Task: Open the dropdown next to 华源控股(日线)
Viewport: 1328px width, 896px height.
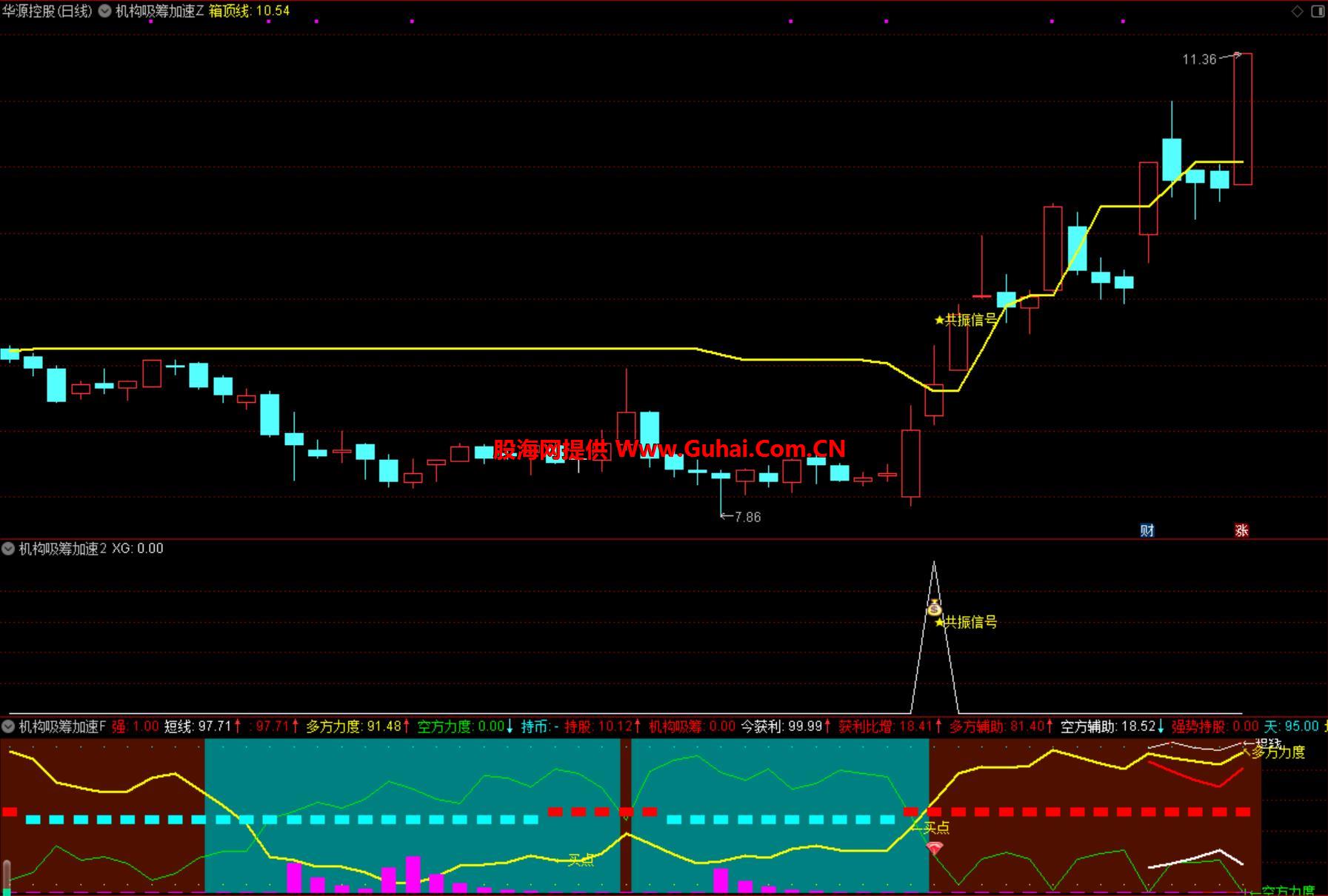Action: tap(105, 11)
